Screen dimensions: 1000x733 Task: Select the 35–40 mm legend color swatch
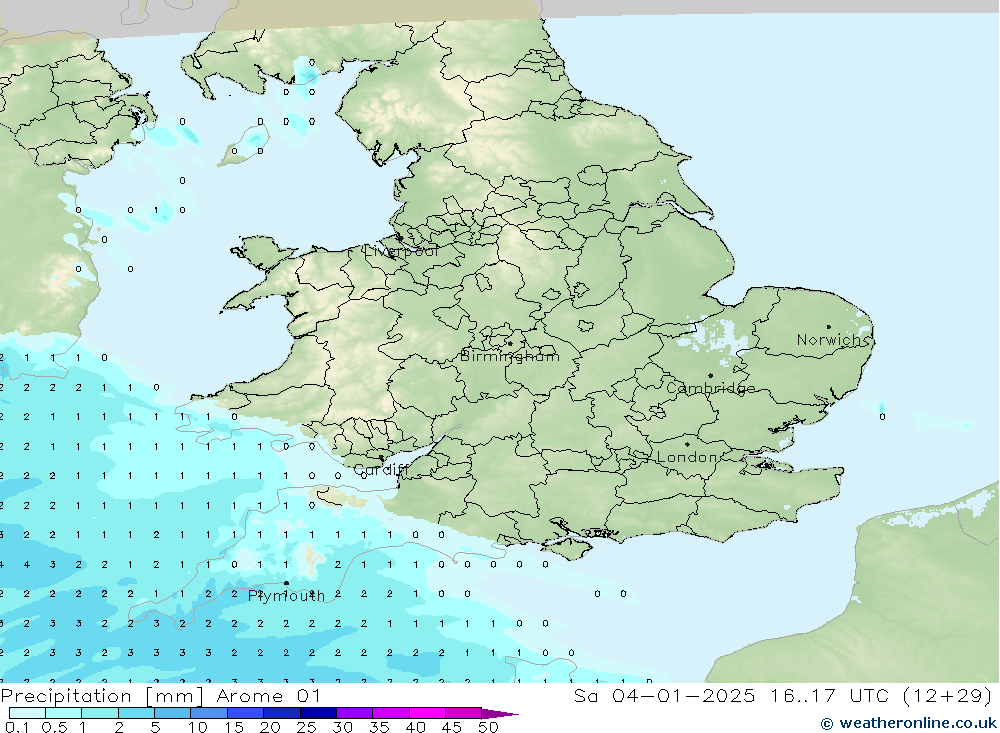tap(391, 713)
